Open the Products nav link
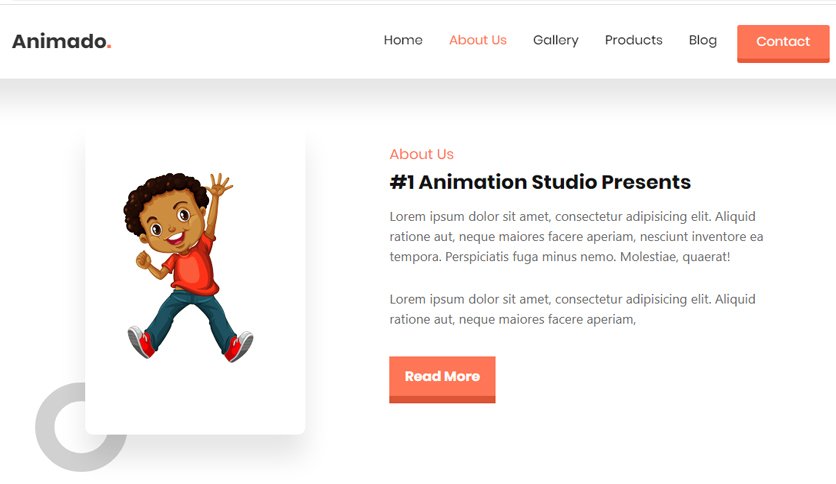The height and width of the screenshot is (484, 836). point(633,40)
